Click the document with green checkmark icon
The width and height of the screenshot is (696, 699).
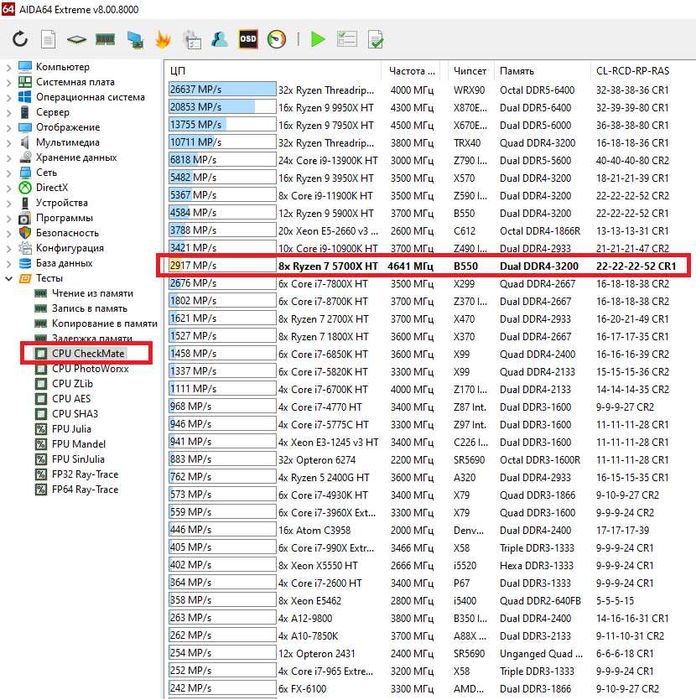coord(375,39)
